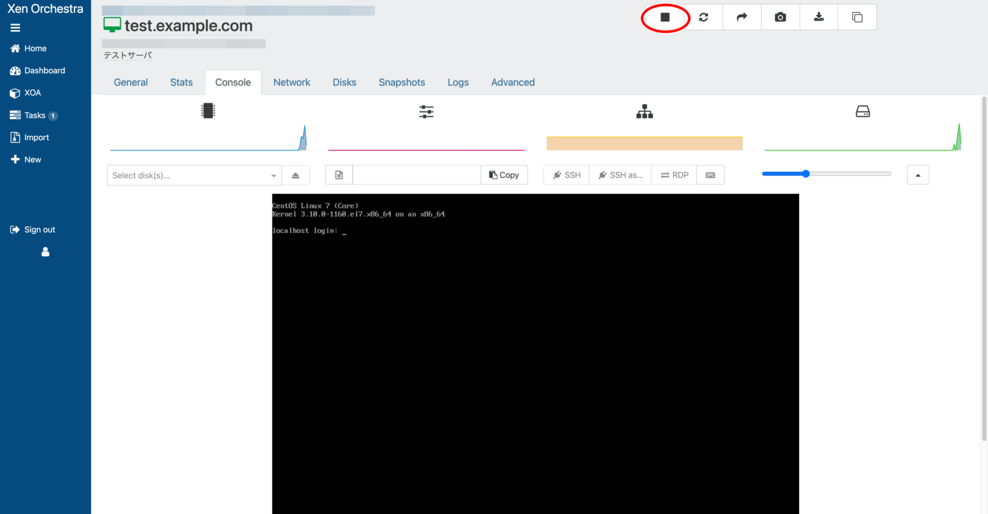Open user profile icon in sidebar

point(45,252)
